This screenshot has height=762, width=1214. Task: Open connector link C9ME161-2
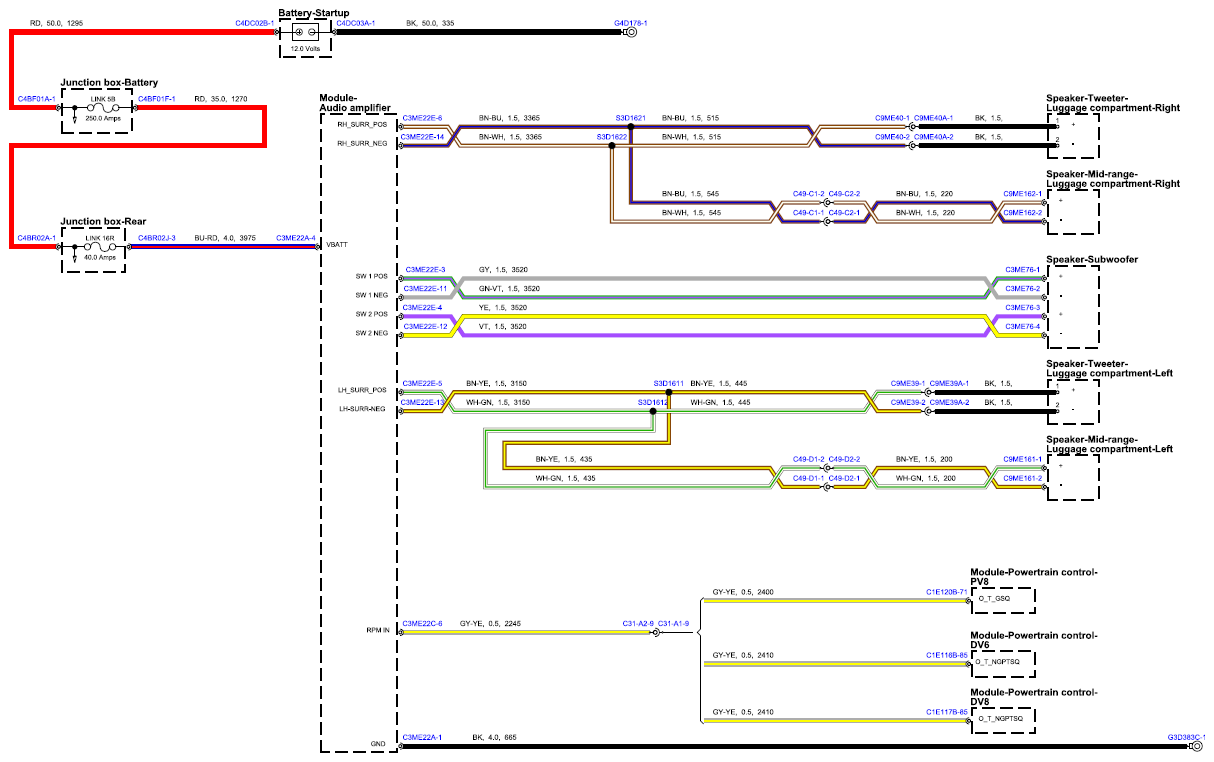click(1022, 478)
